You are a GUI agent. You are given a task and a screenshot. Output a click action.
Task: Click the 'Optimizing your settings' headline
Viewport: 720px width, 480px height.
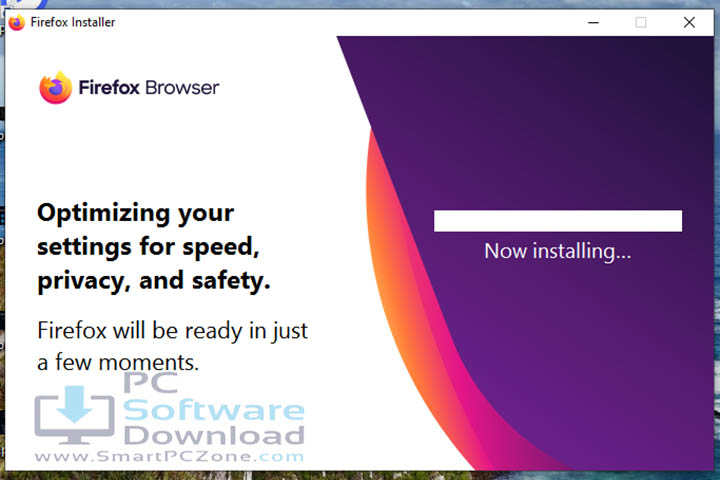point(154,247)
